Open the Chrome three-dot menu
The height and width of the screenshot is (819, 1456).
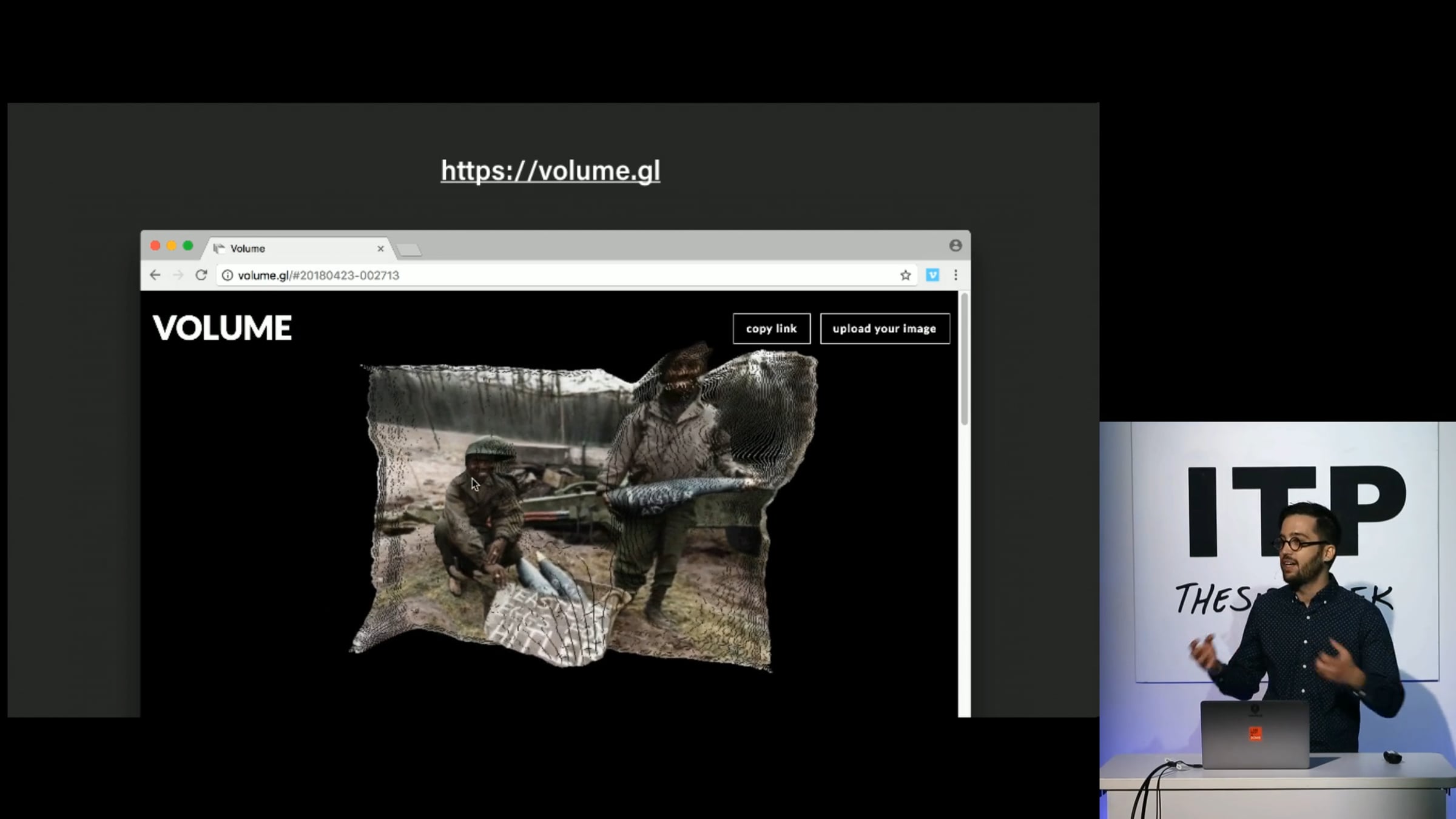(x=955, y=275)
